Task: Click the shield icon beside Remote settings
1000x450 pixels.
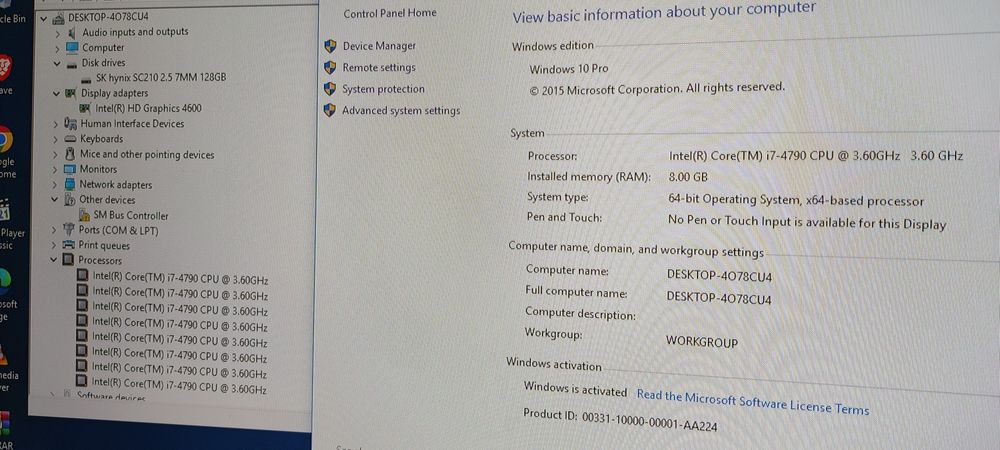Action: coord(330,68)
